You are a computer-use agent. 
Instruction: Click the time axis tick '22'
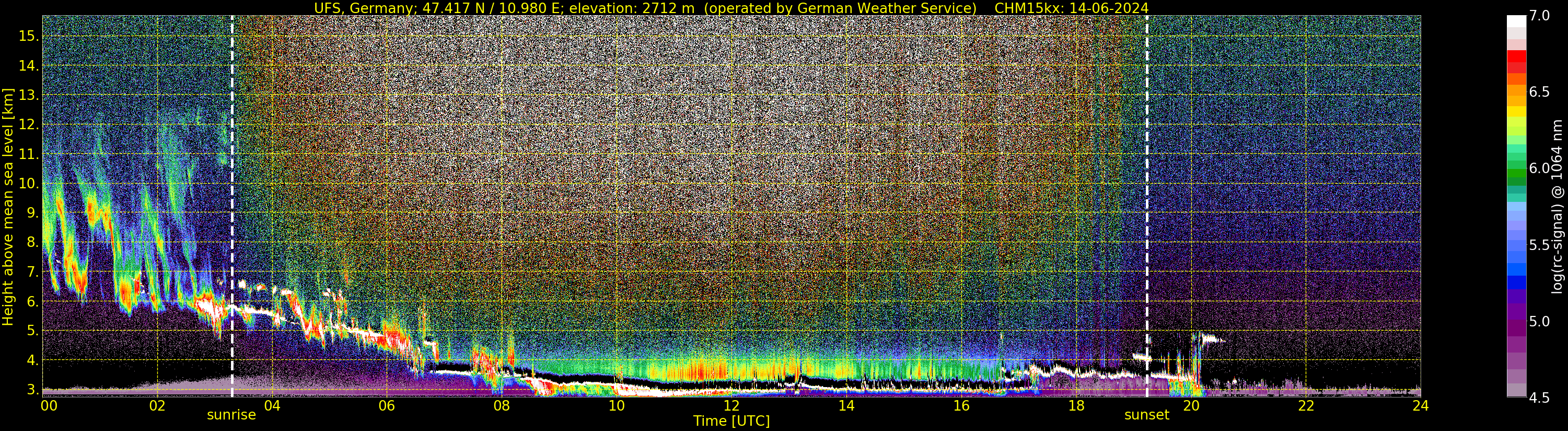pyautogui.click(x=1306, y=406)
